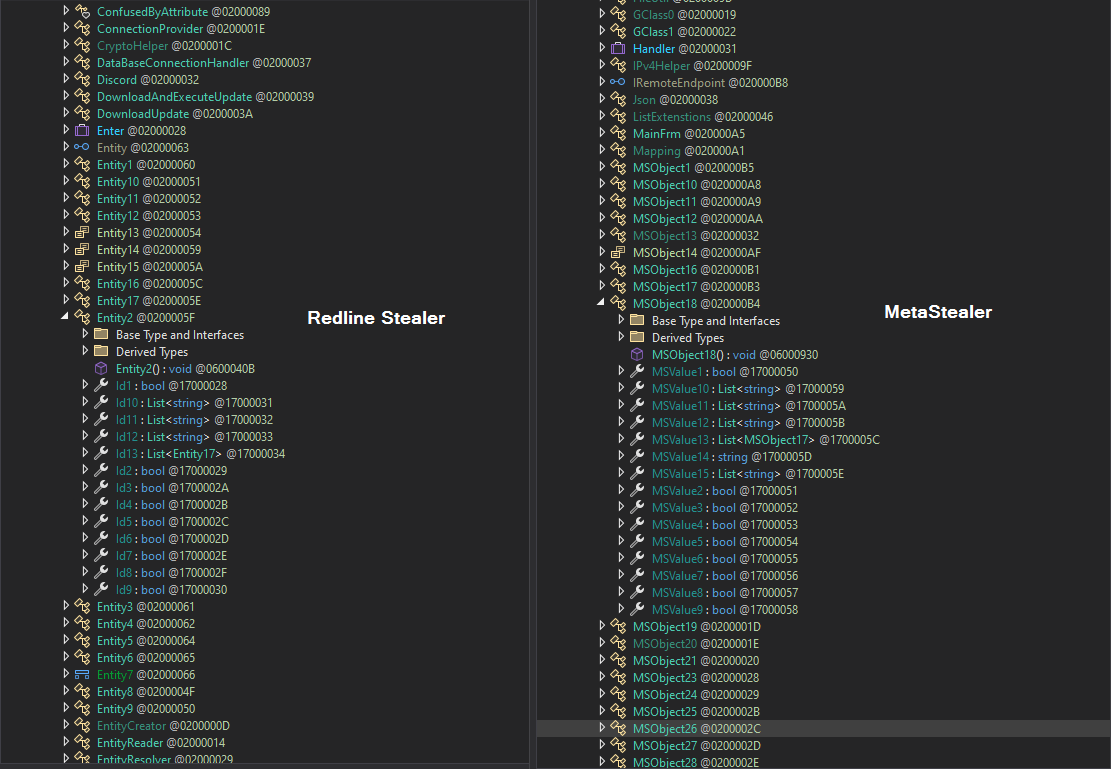Expand the MSValue13 property node
Image resolution: width=1111 pixels, height=769 pixels.
(621, 439)
